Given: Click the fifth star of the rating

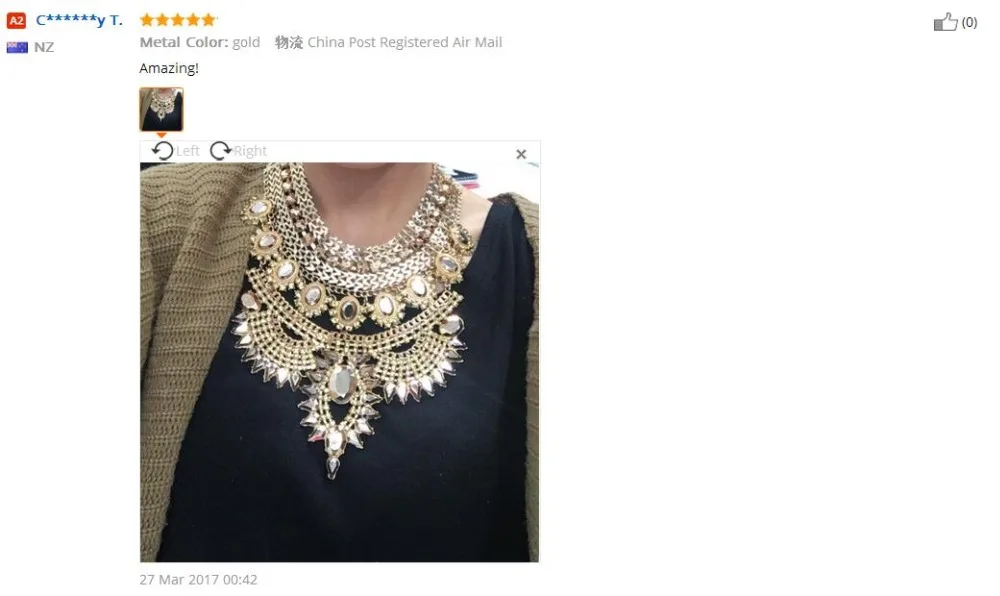Looking at the screenshot, I should [209, 20].
